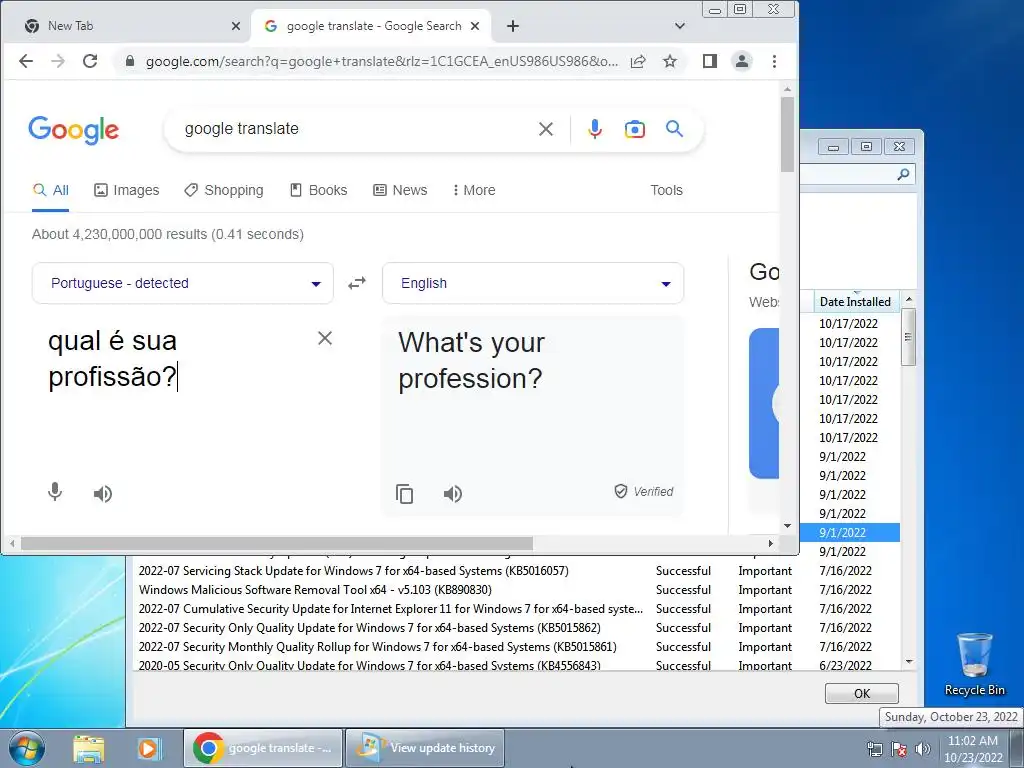Click the highlighted 9/1/2022 date cell

pos(850,533)
